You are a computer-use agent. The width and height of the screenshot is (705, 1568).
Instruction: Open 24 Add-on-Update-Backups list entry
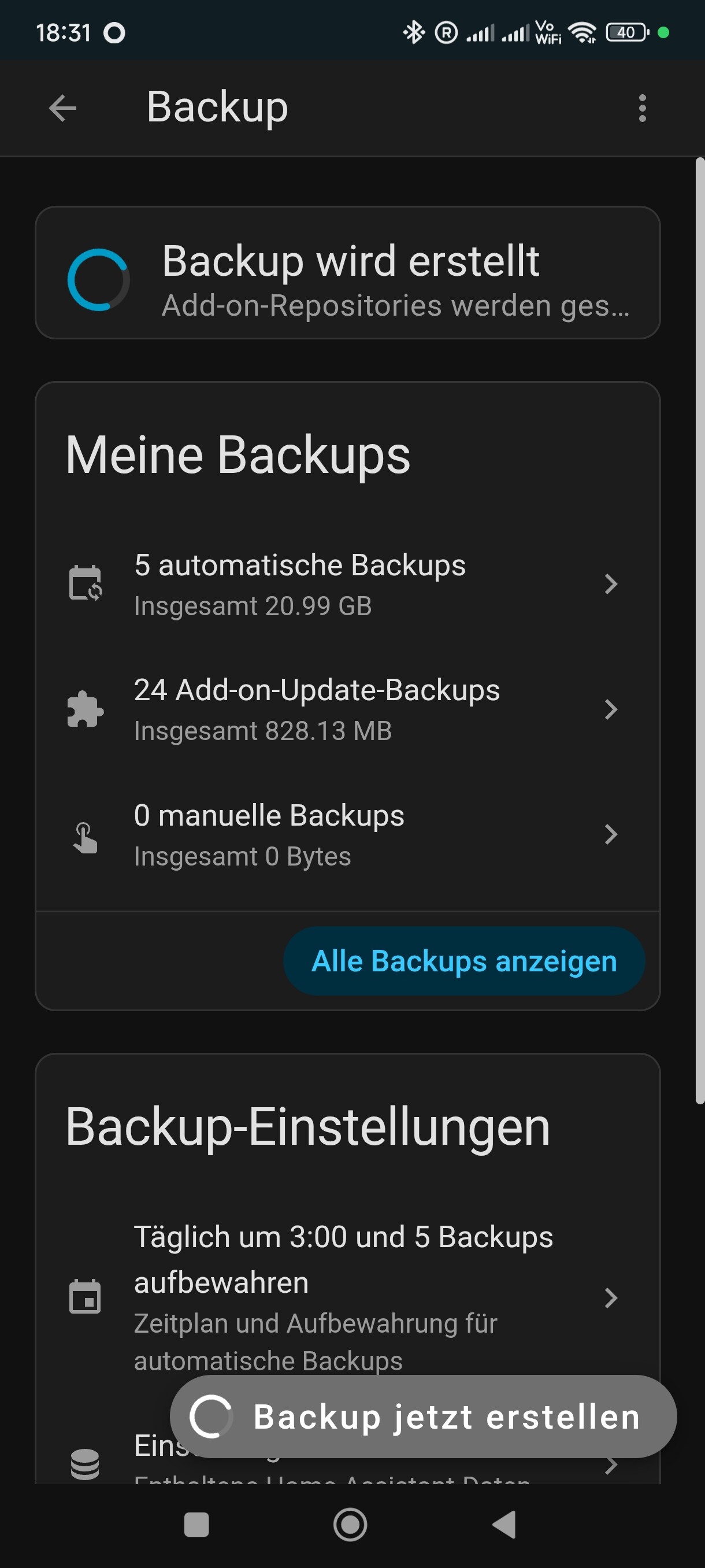[316, 710]
